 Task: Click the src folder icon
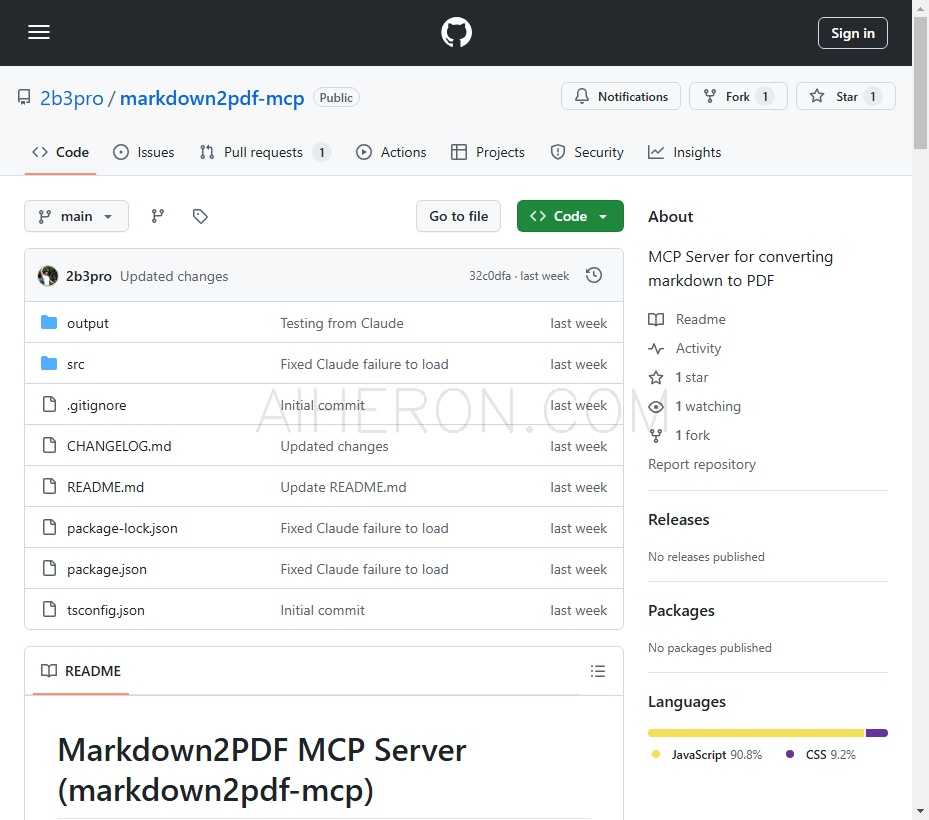(x=49, y=363)
